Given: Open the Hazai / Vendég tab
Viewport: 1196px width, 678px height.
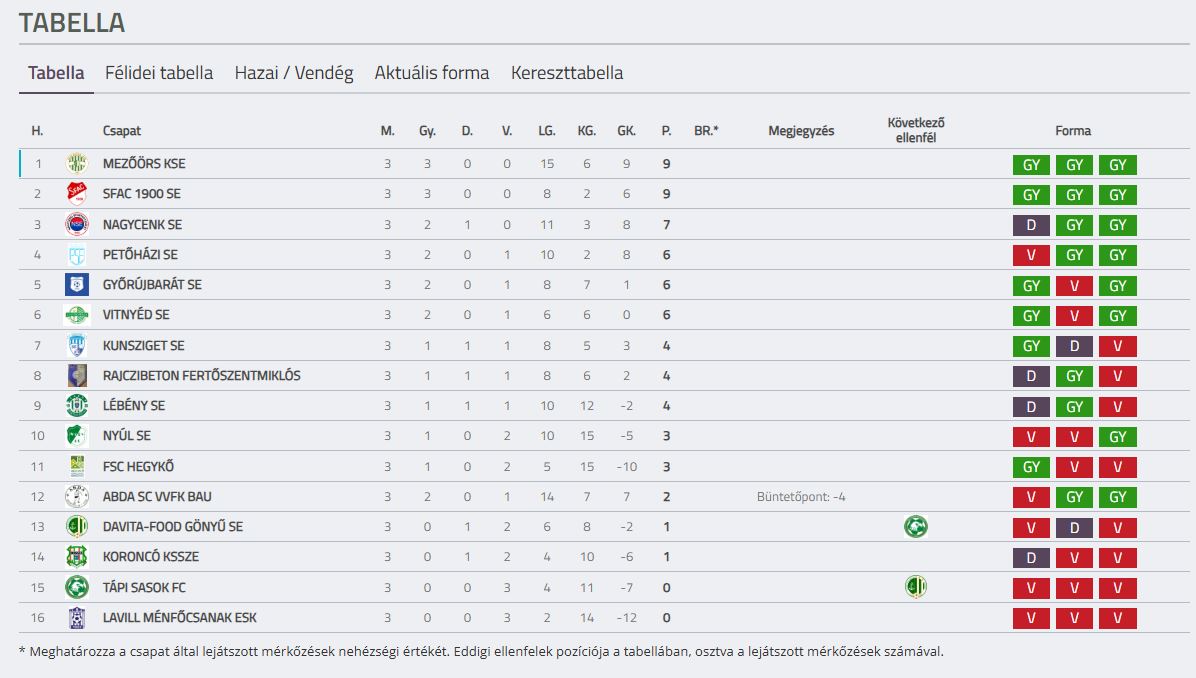Looking at the screenshot, I should click(294, 72).
